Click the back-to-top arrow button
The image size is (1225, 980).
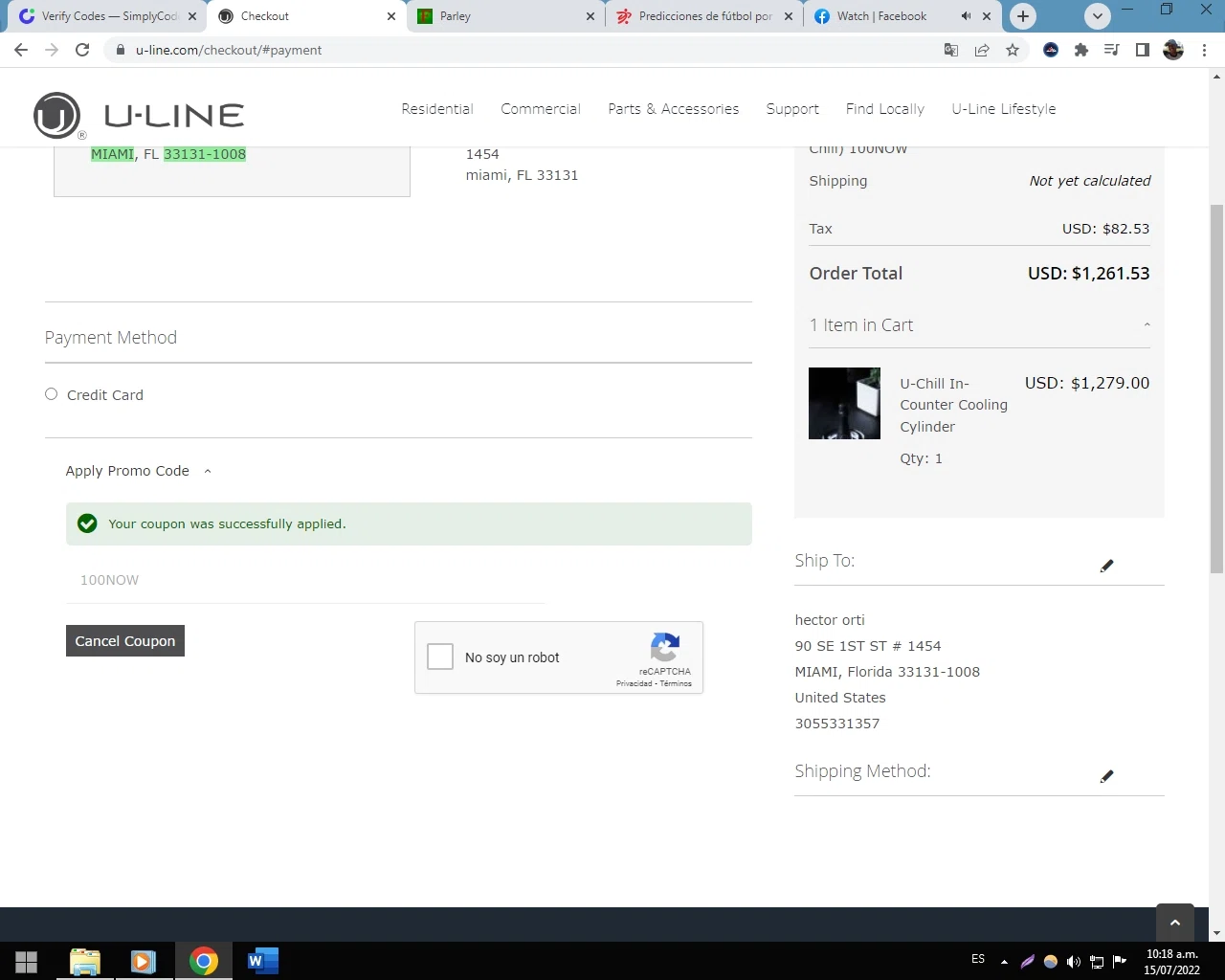coord(1175,923)
